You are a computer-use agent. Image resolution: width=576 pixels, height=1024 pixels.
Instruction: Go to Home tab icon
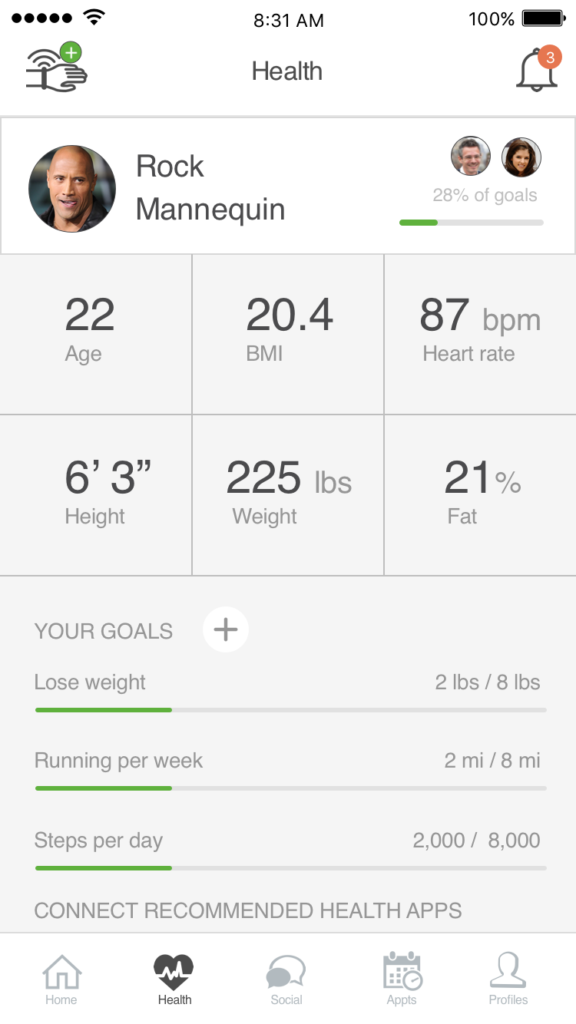click(x=61, y=978)
